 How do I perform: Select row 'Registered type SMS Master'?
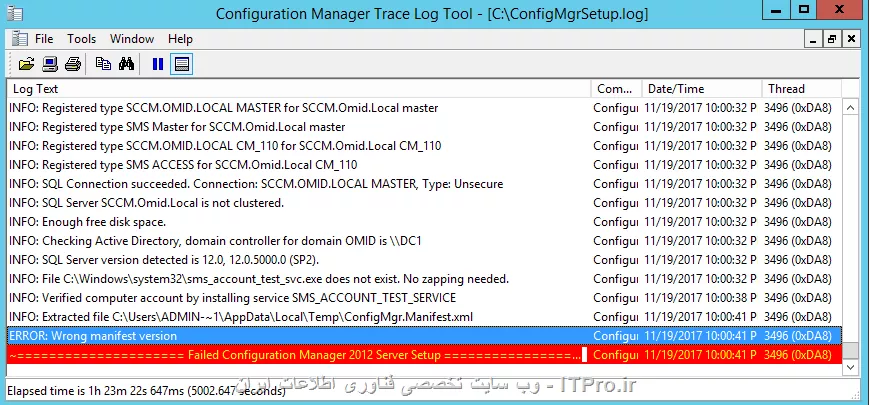tap(424, 127)
